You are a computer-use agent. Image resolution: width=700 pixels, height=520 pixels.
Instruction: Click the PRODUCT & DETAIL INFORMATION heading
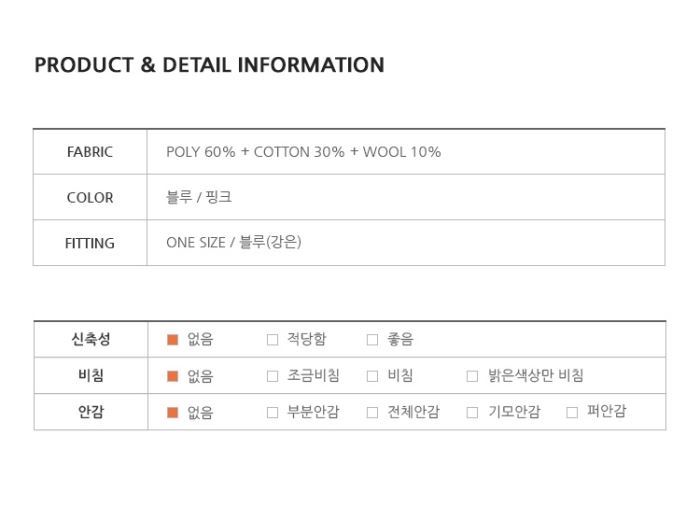click(x=209, y=65)
